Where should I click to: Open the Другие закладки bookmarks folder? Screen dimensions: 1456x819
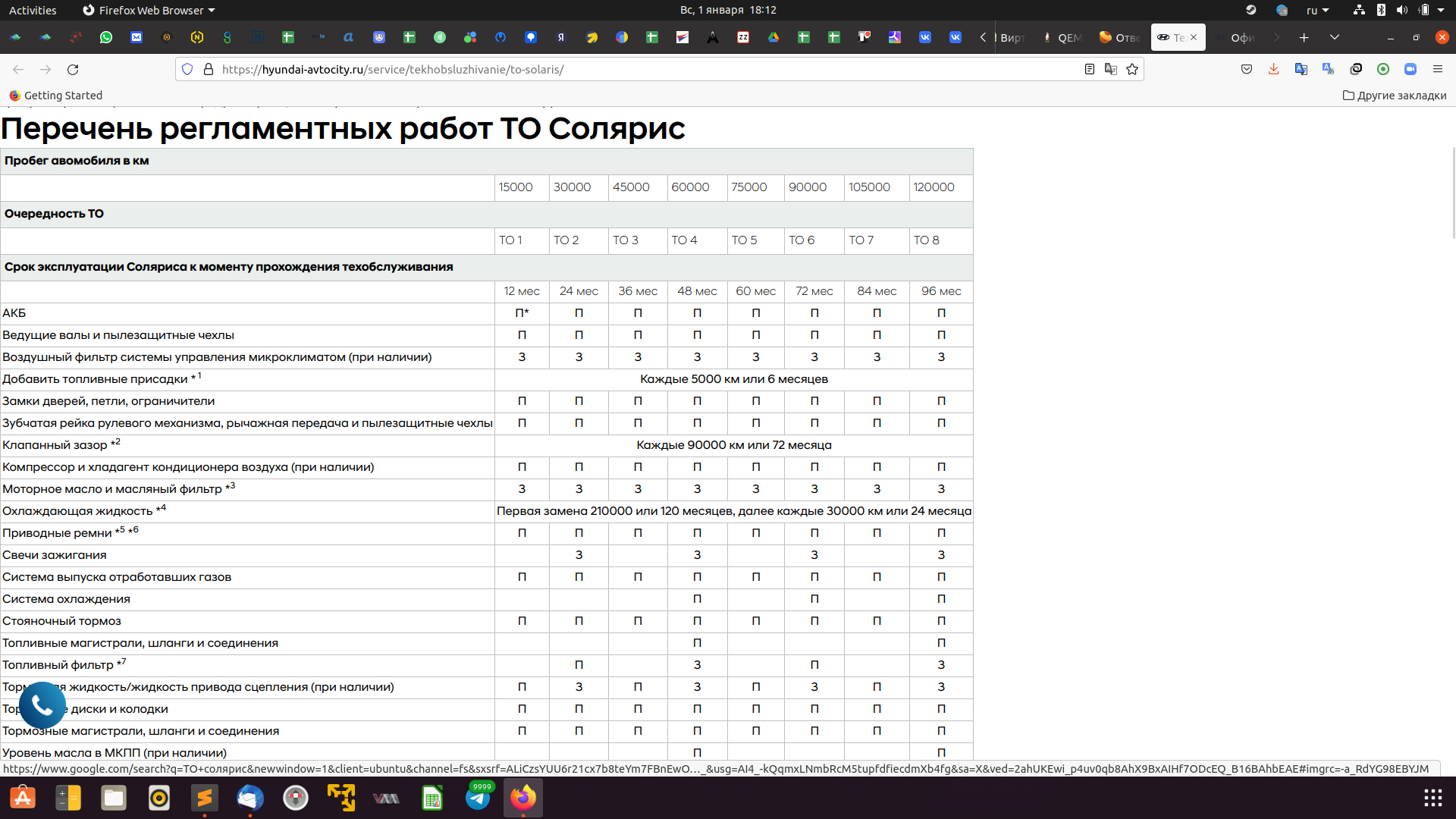(1395, 96)
